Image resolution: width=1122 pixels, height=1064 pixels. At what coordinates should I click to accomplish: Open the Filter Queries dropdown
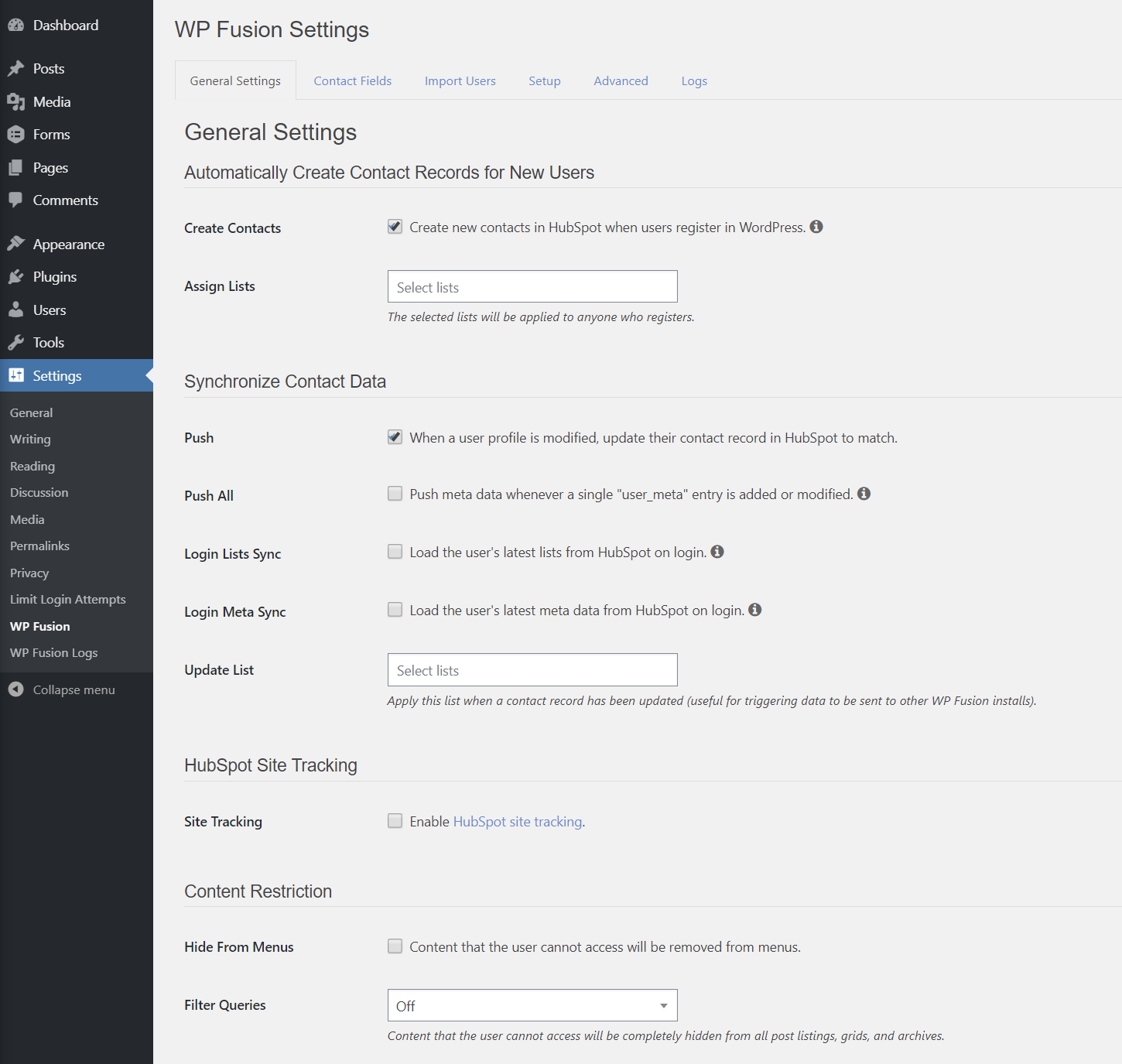[532, 1005]
